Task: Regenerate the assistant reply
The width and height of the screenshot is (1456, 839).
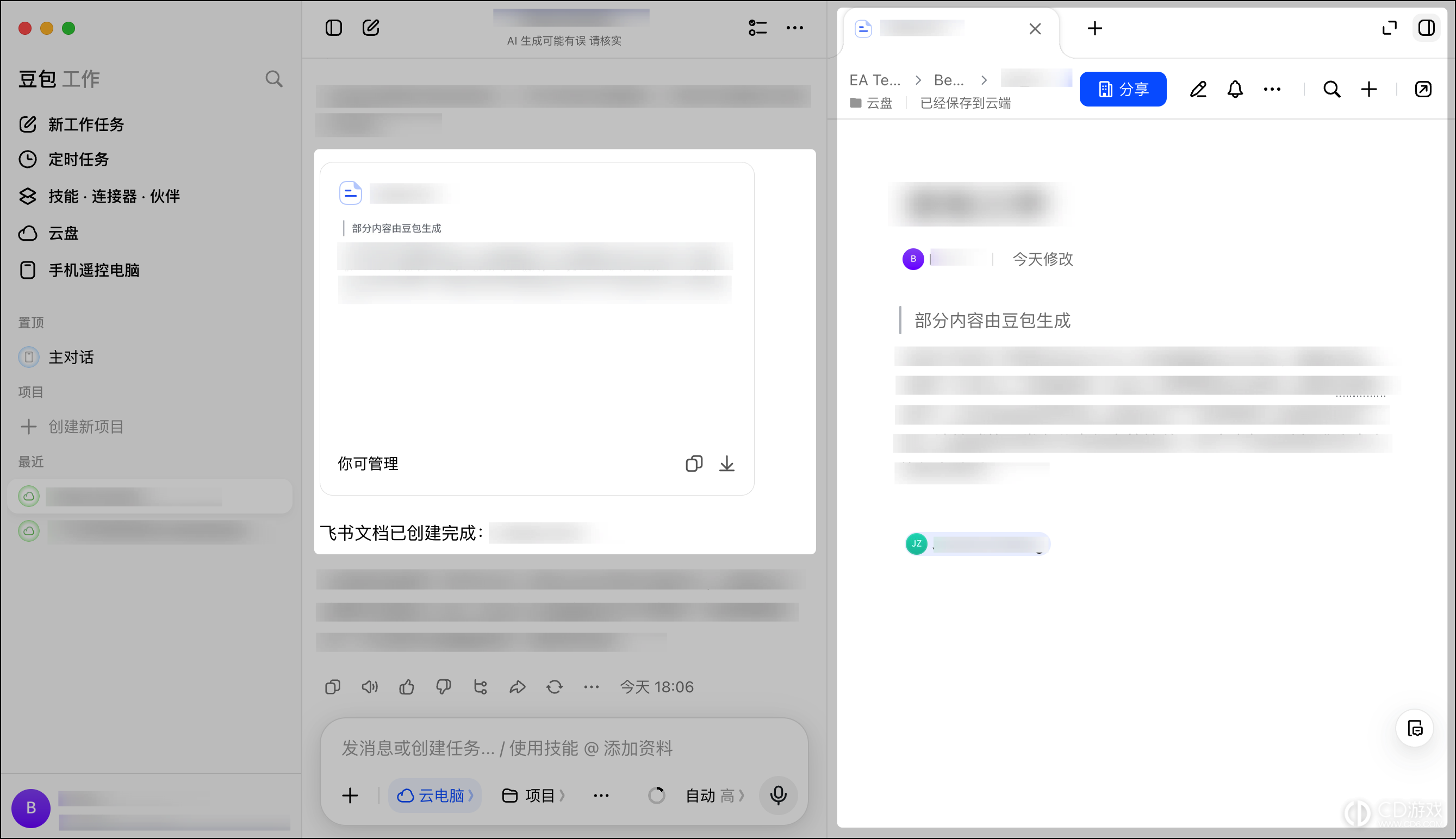Action: pyautogui.click(x=554, y=687)
